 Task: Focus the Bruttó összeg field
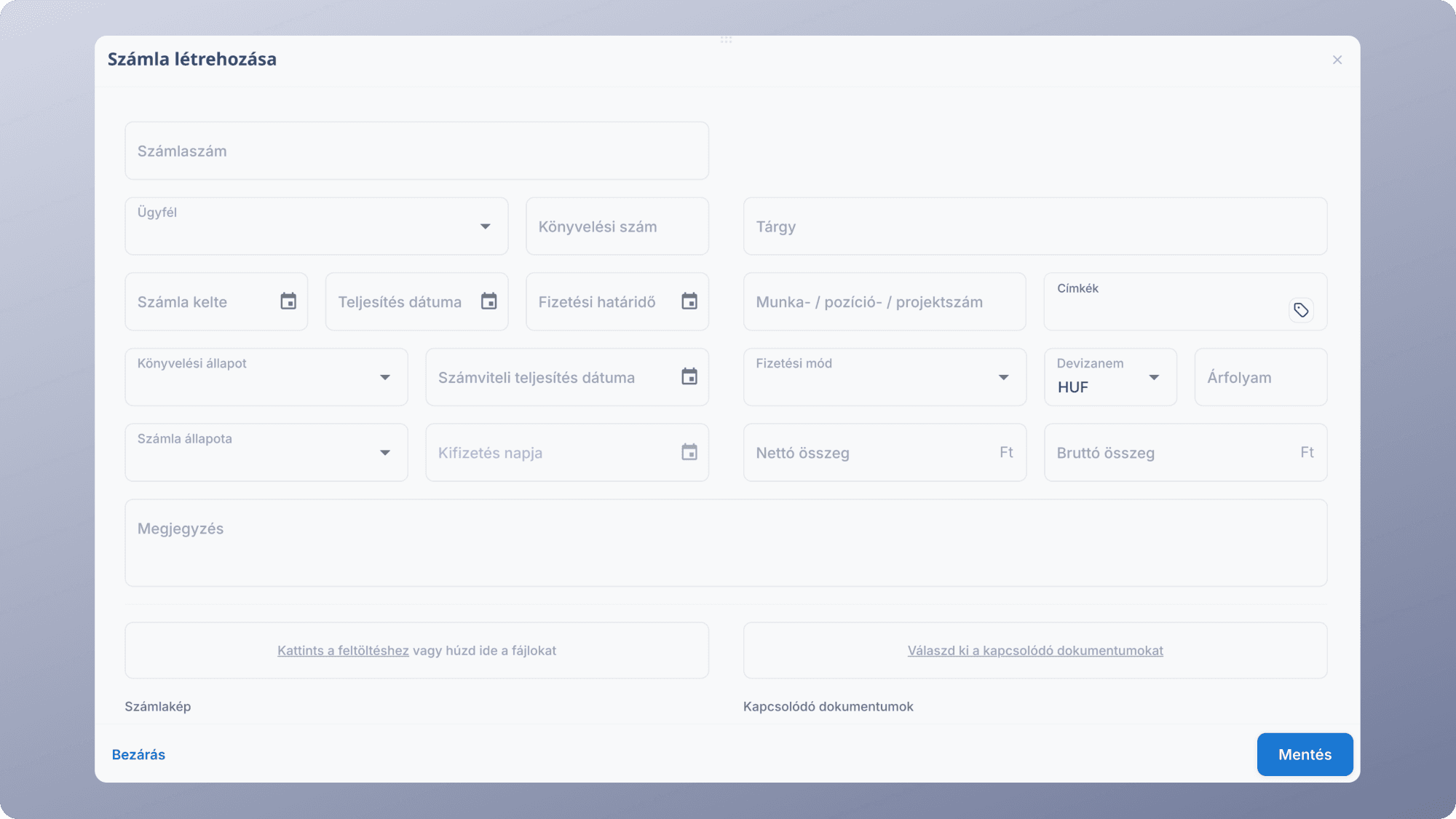1185,452
